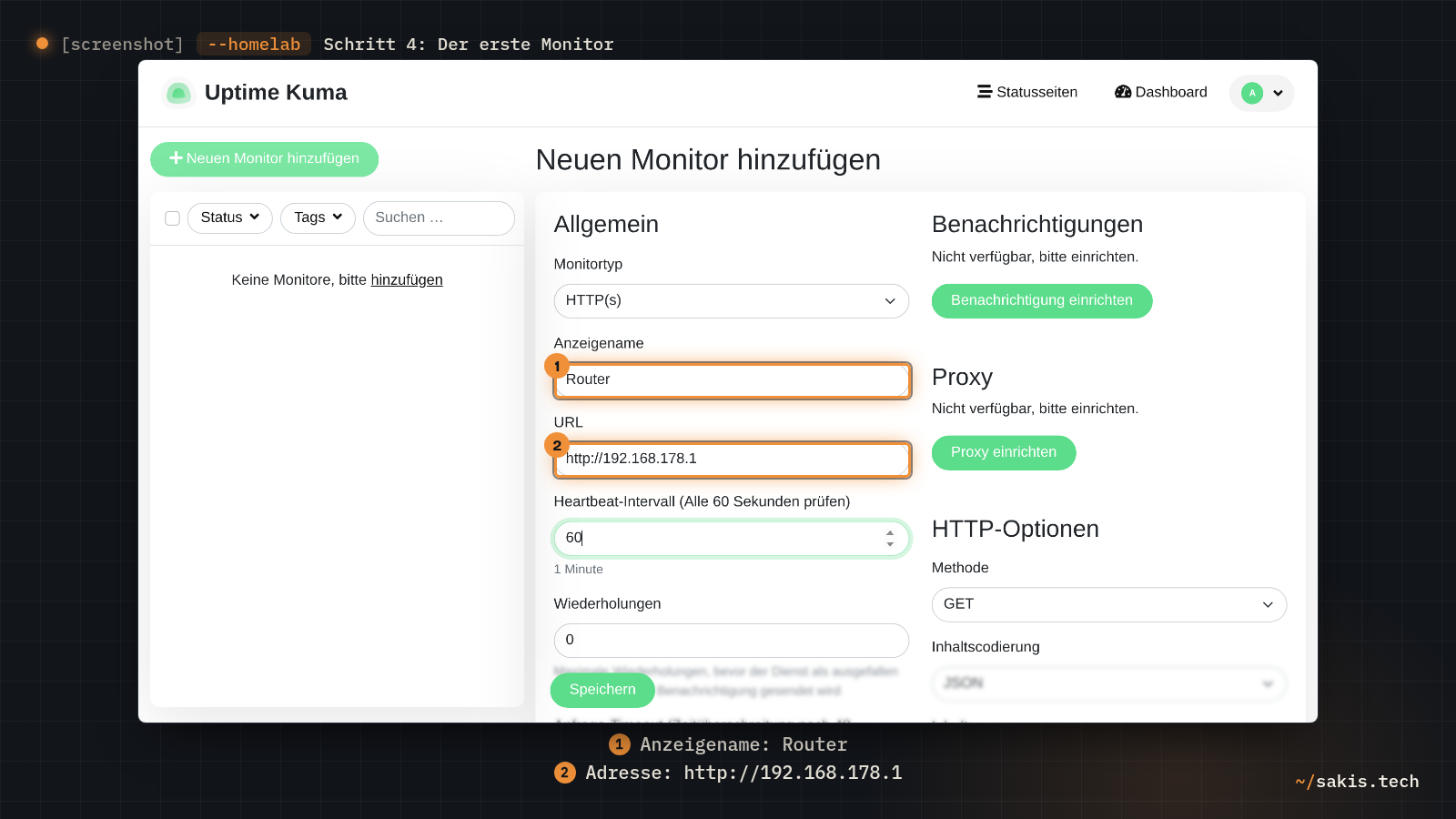Open the Statusseiten page

(1027, 92)
